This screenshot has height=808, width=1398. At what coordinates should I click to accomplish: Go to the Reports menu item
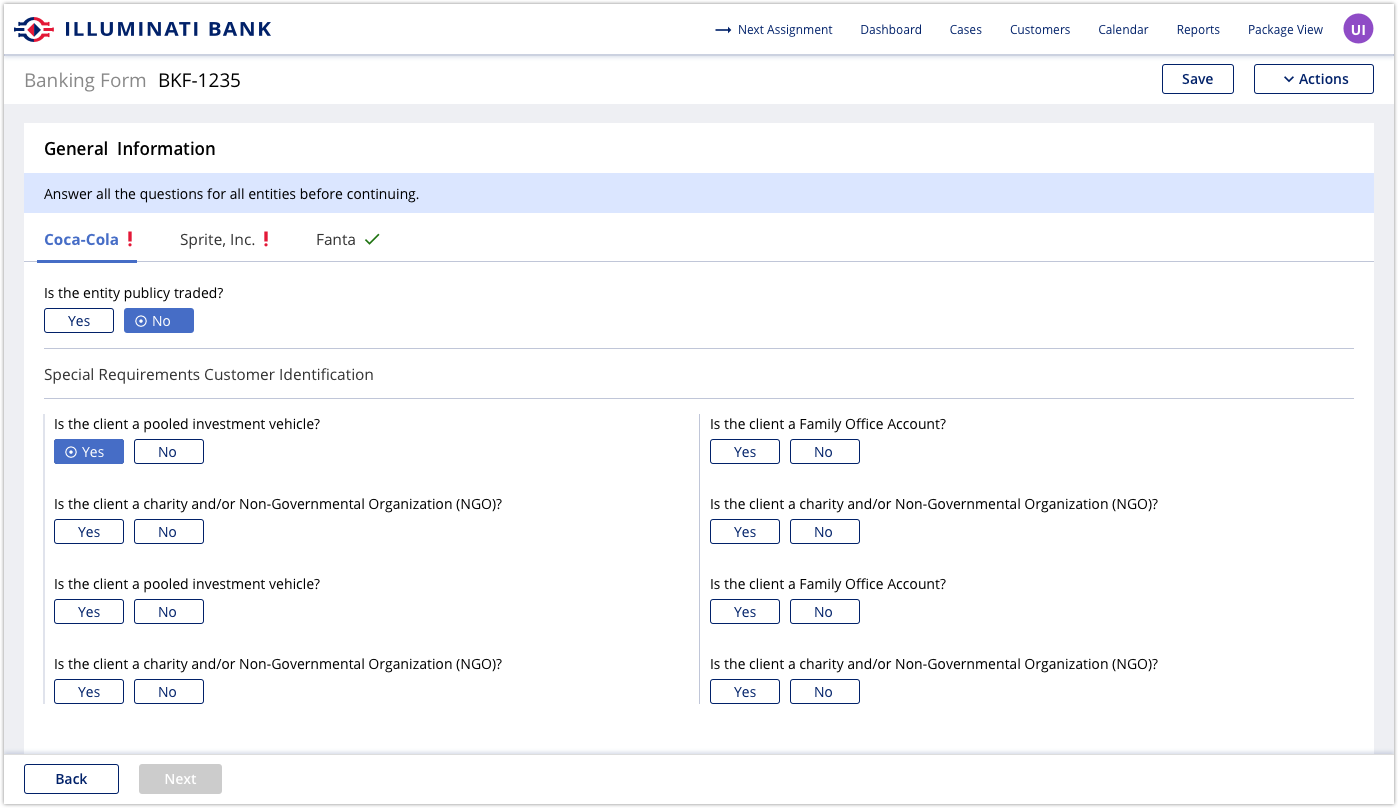pyautogui.click(x=1197, y=30)
